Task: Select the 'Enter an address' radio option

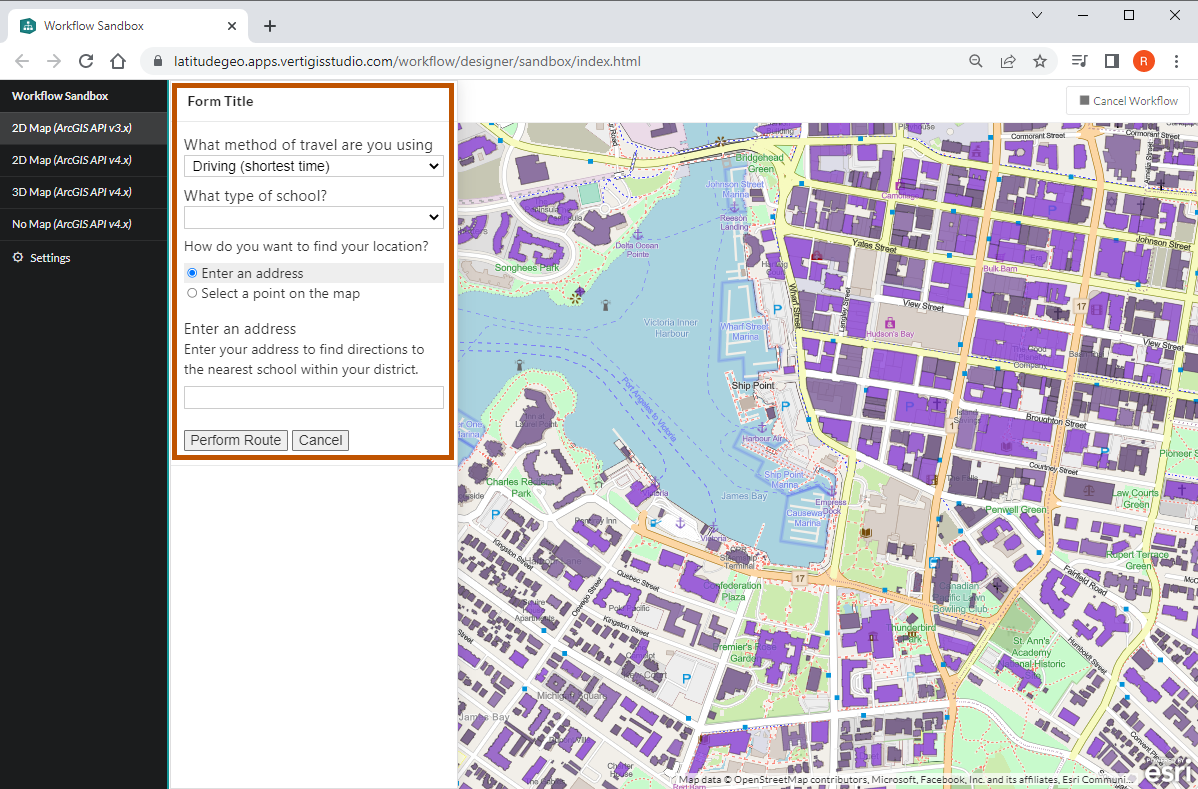Action: tap(193, 273)
